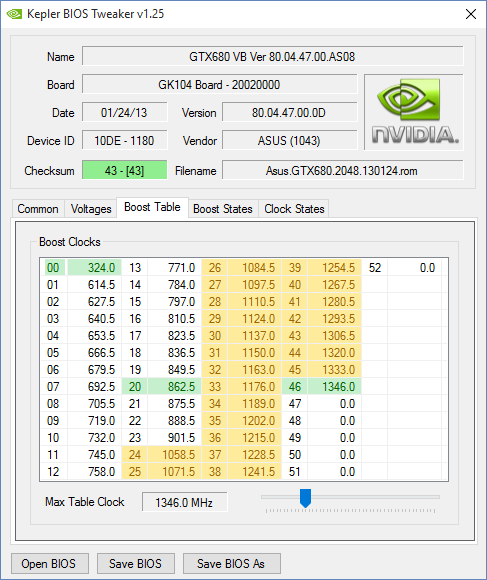487x580 pixels.
Task: Select boost clock cell 771.0
Action: (175, 267)
